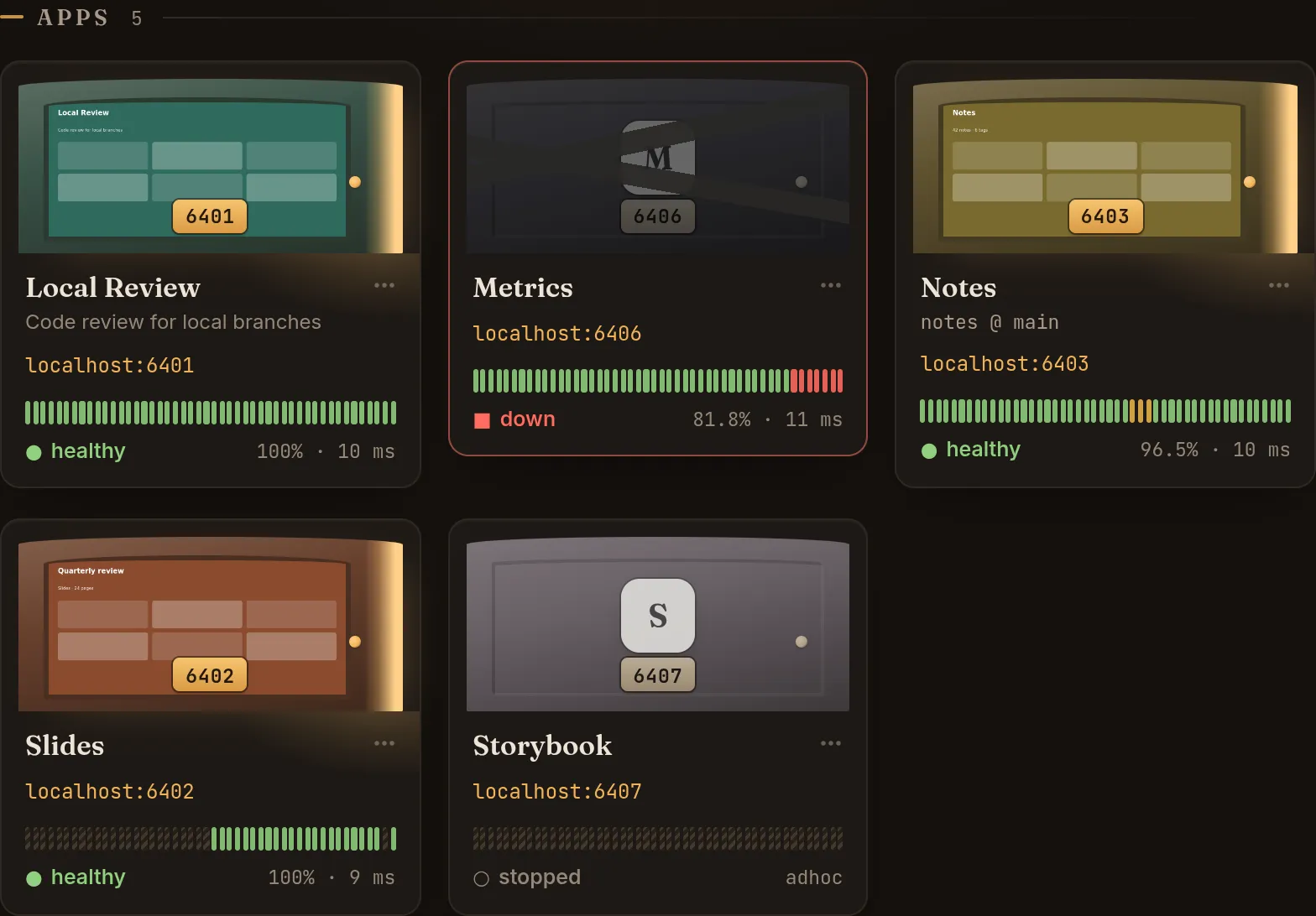
Task: Click the red down status square on Metrics
Action: pyautogui.click(x=482, y=420)
